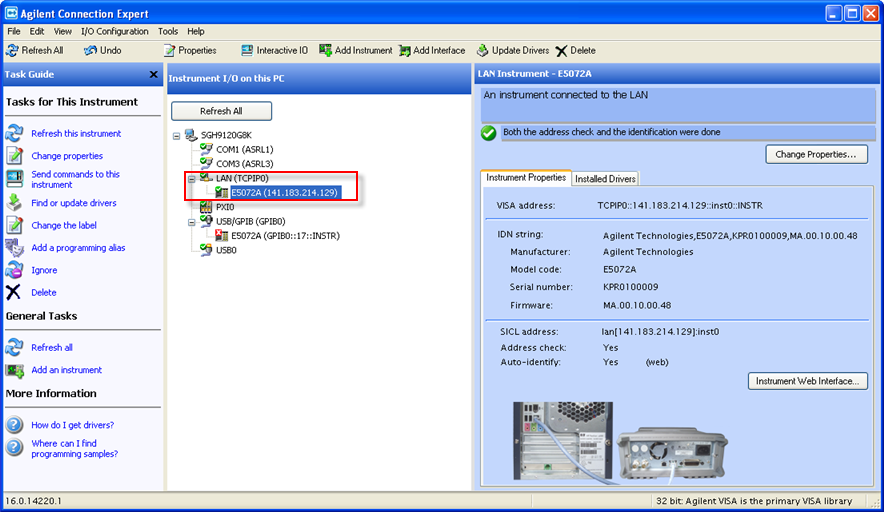Click the VISA address value TCPIP0::141.183.214.129::inst0::INSTR

click(680, 206)
